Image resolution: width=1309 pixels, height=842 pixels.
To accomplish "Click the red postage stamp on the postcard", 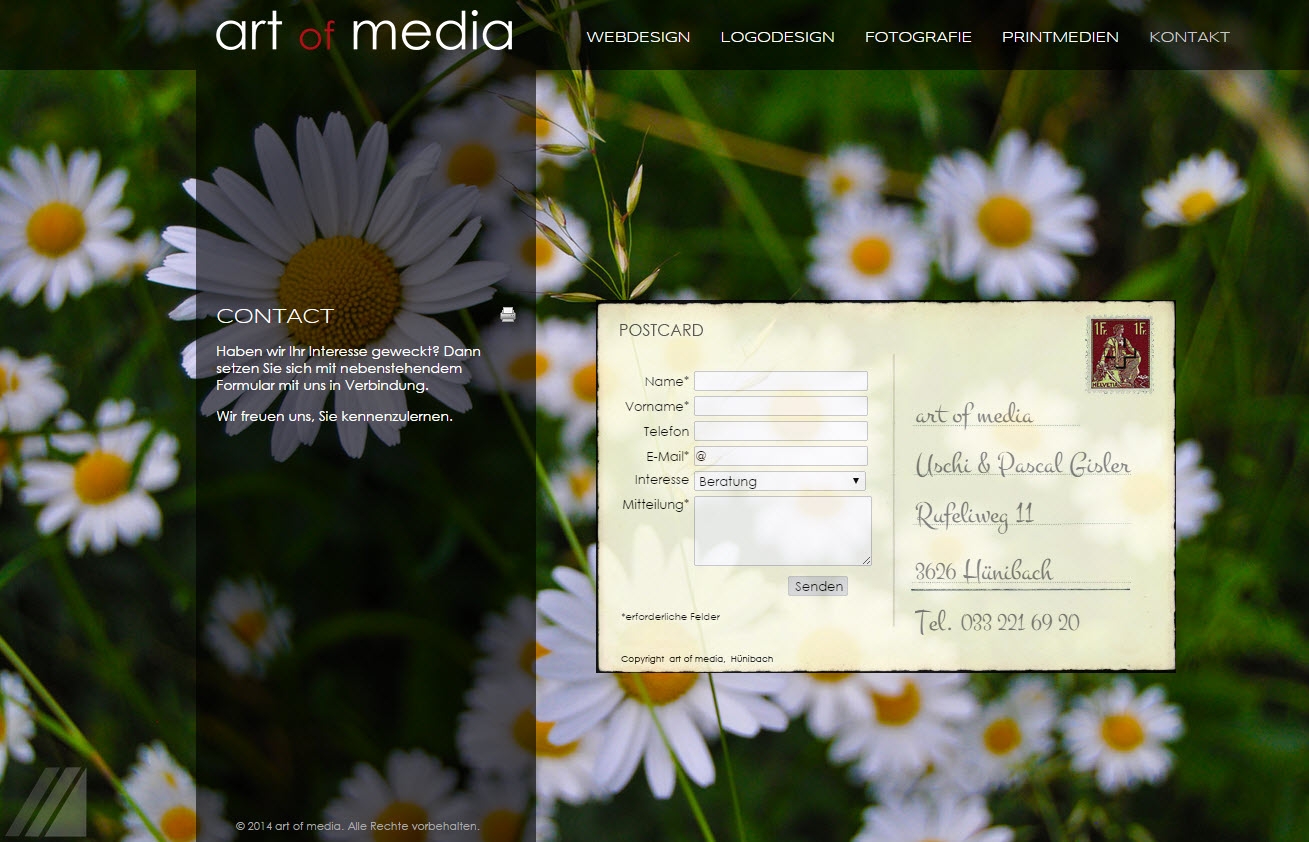I will point(1119,354).
